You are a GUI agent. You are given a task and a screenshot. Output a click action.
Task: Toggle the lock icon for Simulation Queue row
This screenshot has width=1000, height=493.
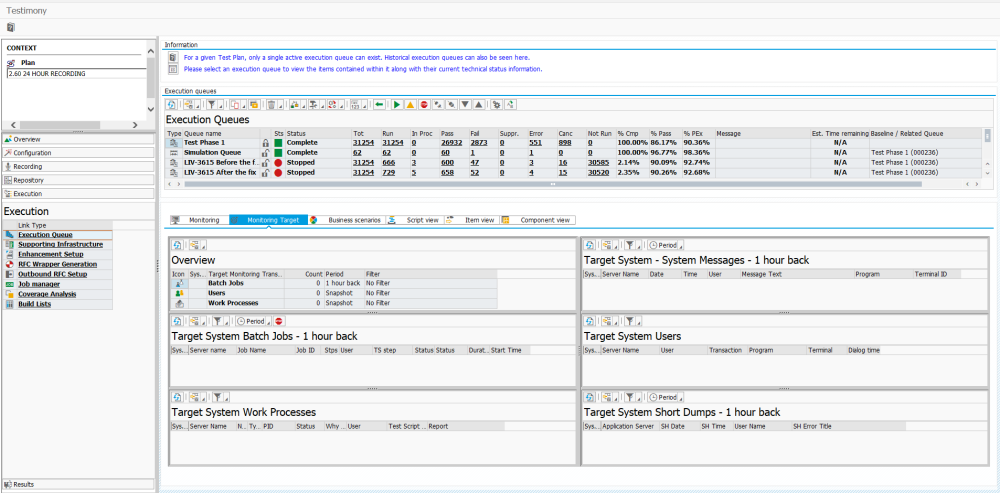265,153
